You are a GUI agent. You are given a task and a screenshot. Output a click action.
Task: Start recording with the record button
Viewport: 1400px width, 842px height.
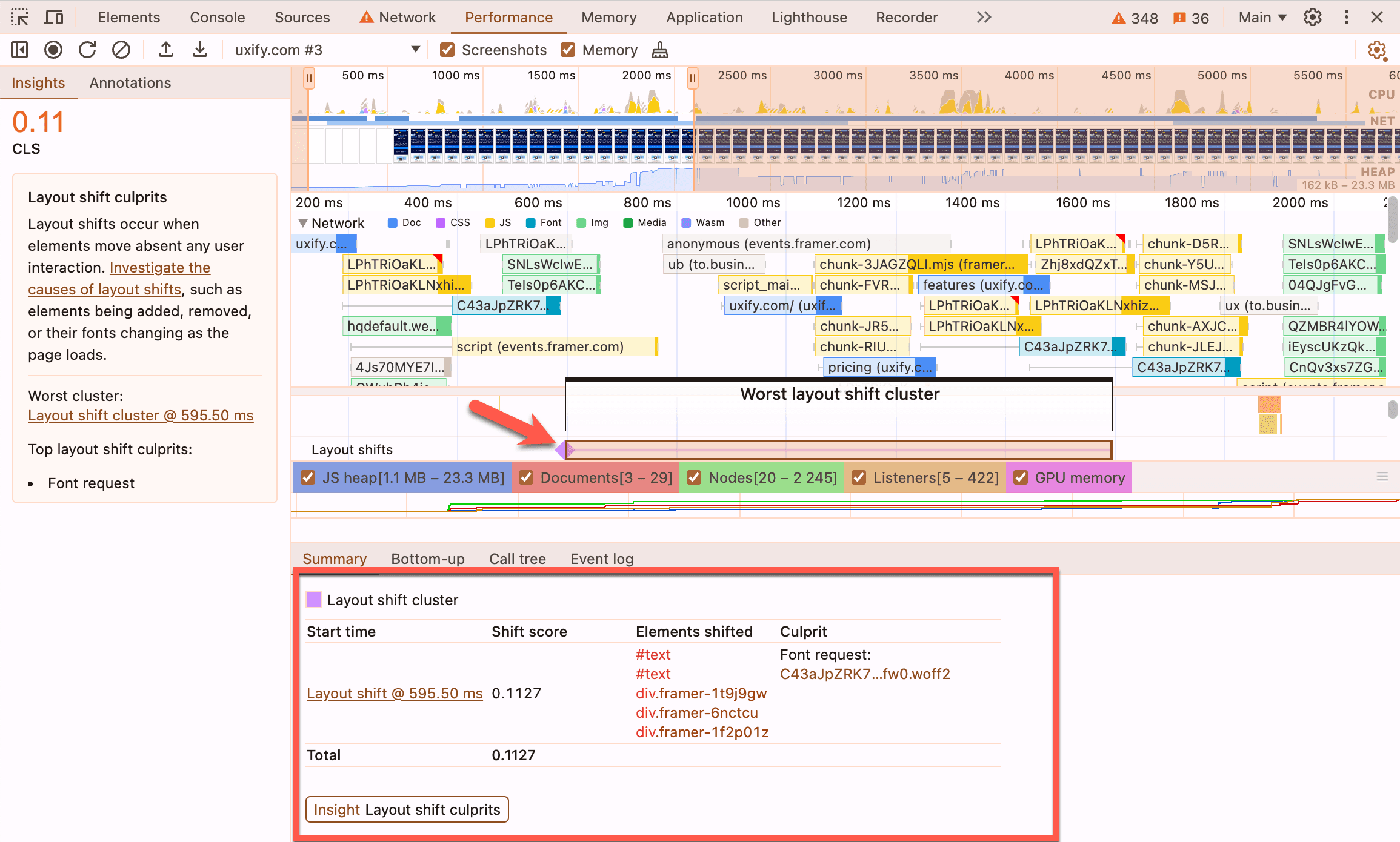coord(53,50)
